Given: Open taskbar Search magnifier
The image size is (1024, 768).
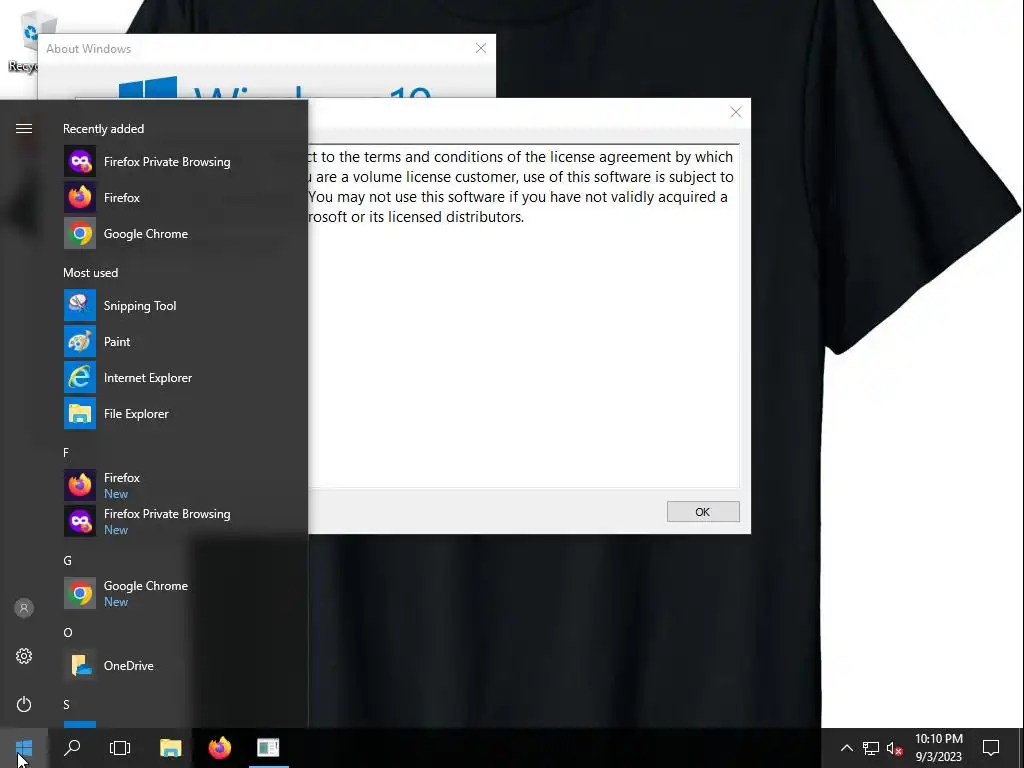Looking at the screenshot, I should (x=72, y=748).
